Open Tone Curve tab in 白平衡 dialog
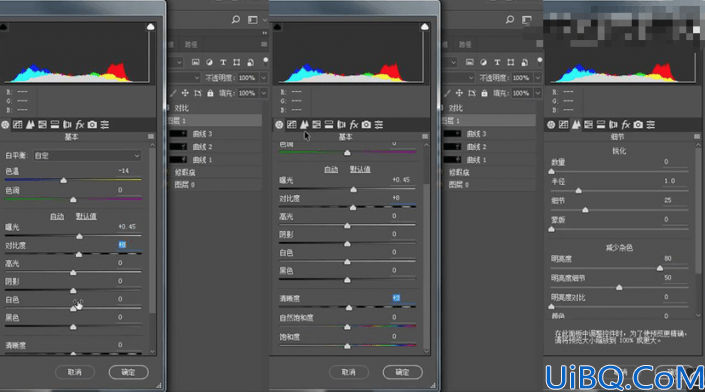Image resolution: width=705 pixels, height=392 pixels. pyautogui.click(x=18, y=125)
